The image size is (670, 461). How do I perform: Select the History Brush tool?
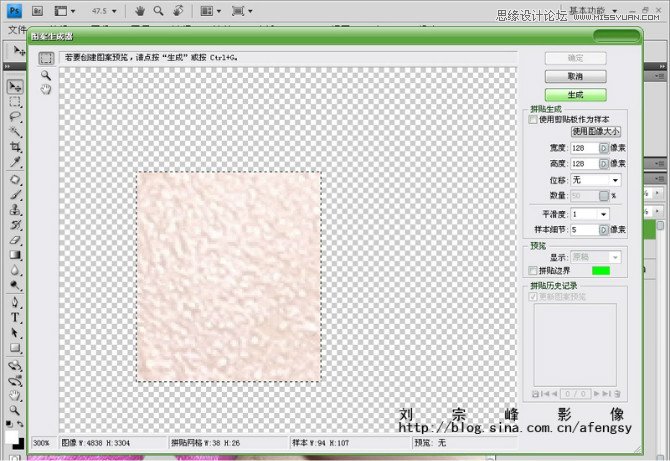click(15, 225)
